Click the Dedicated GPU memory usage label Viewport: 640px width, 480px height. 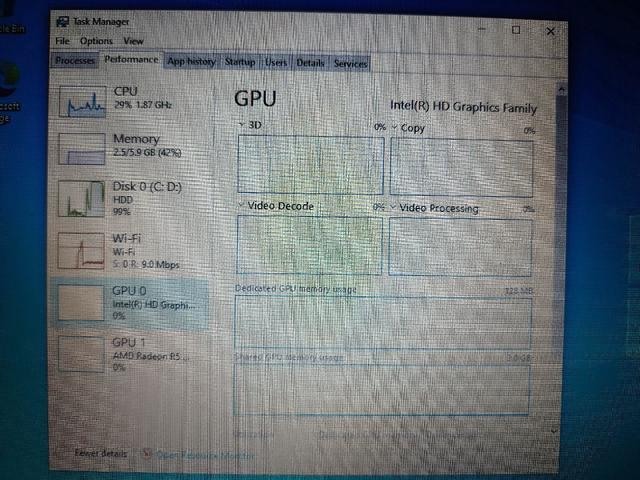tap(296, 289)
